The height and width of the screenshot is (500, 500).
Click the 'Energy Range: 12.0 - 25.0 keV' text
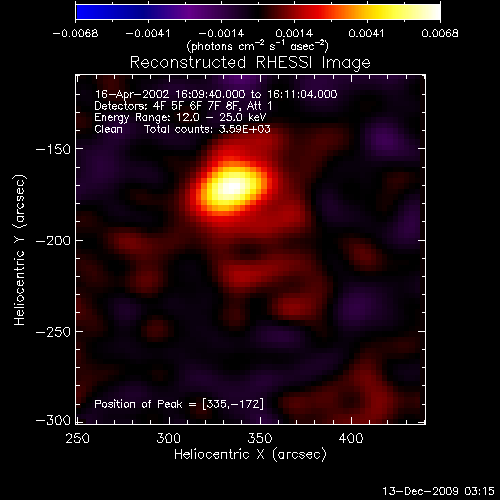point(180,118)
